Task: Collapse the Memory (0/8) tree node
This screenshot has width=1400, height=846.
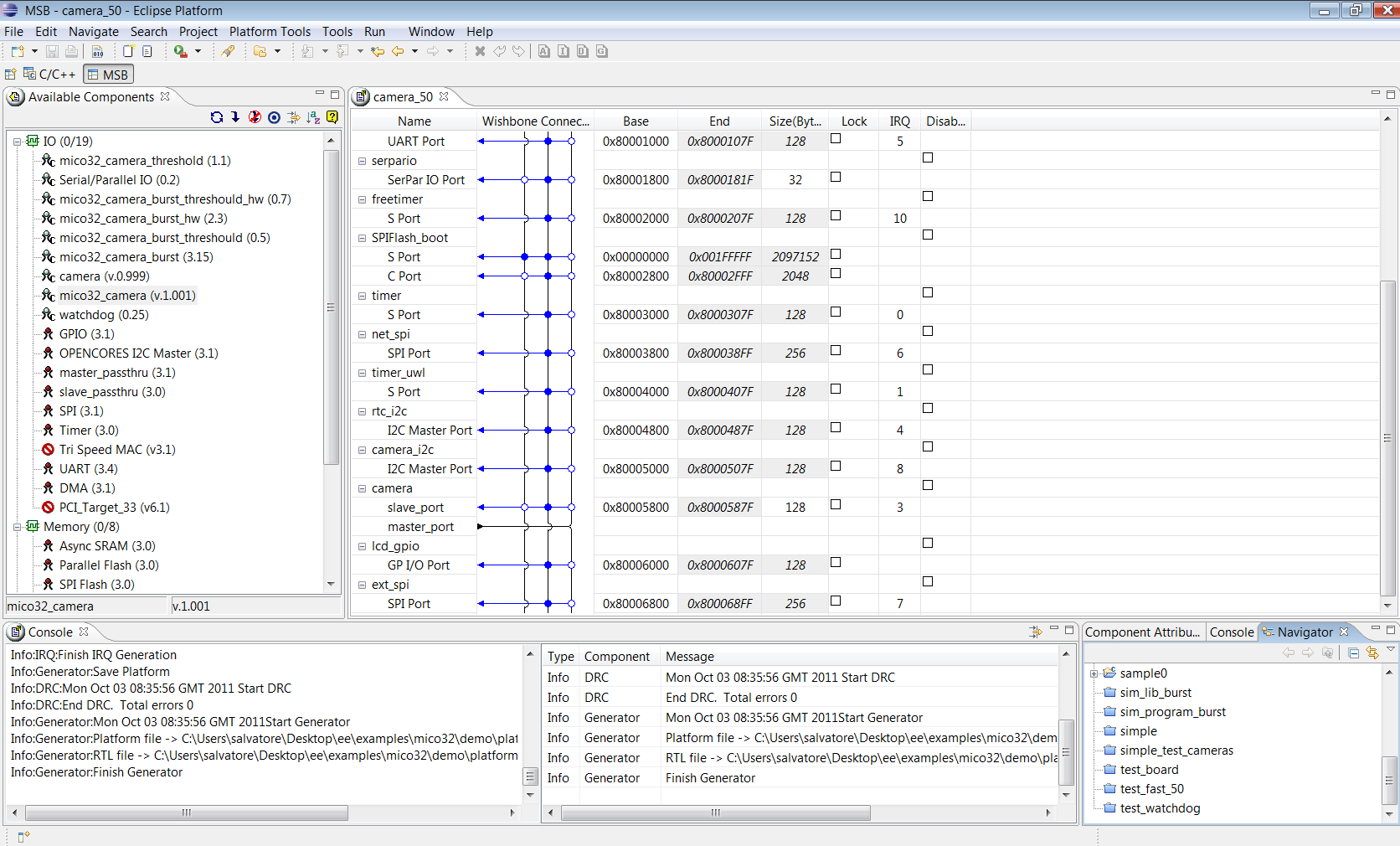Action: [x=17, y=527]
